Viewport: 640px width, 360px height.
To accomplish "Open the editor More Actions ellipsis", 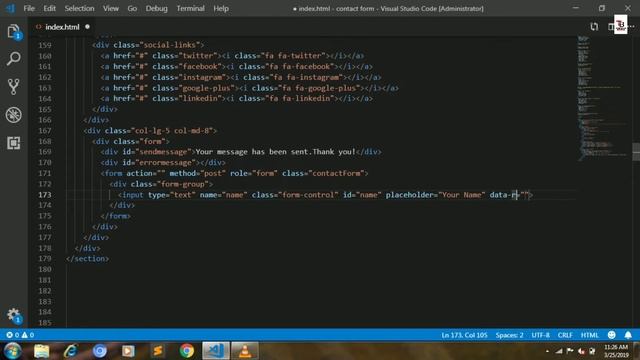I will coord(632,27).
